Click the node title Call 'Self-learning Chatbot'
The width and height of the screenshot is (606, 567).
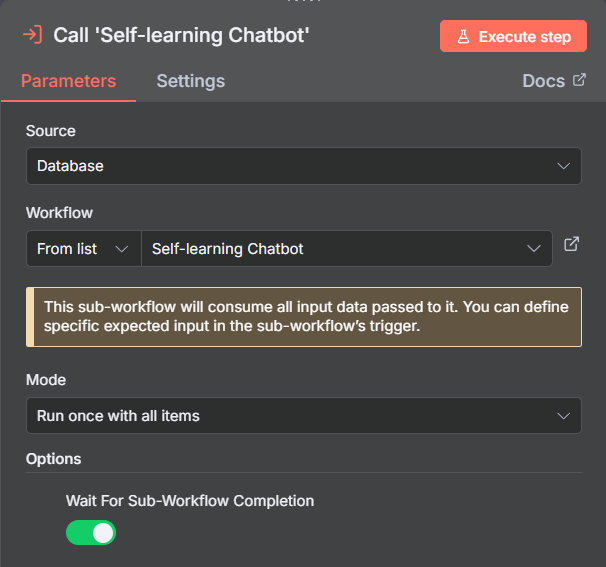pos(181,36)
